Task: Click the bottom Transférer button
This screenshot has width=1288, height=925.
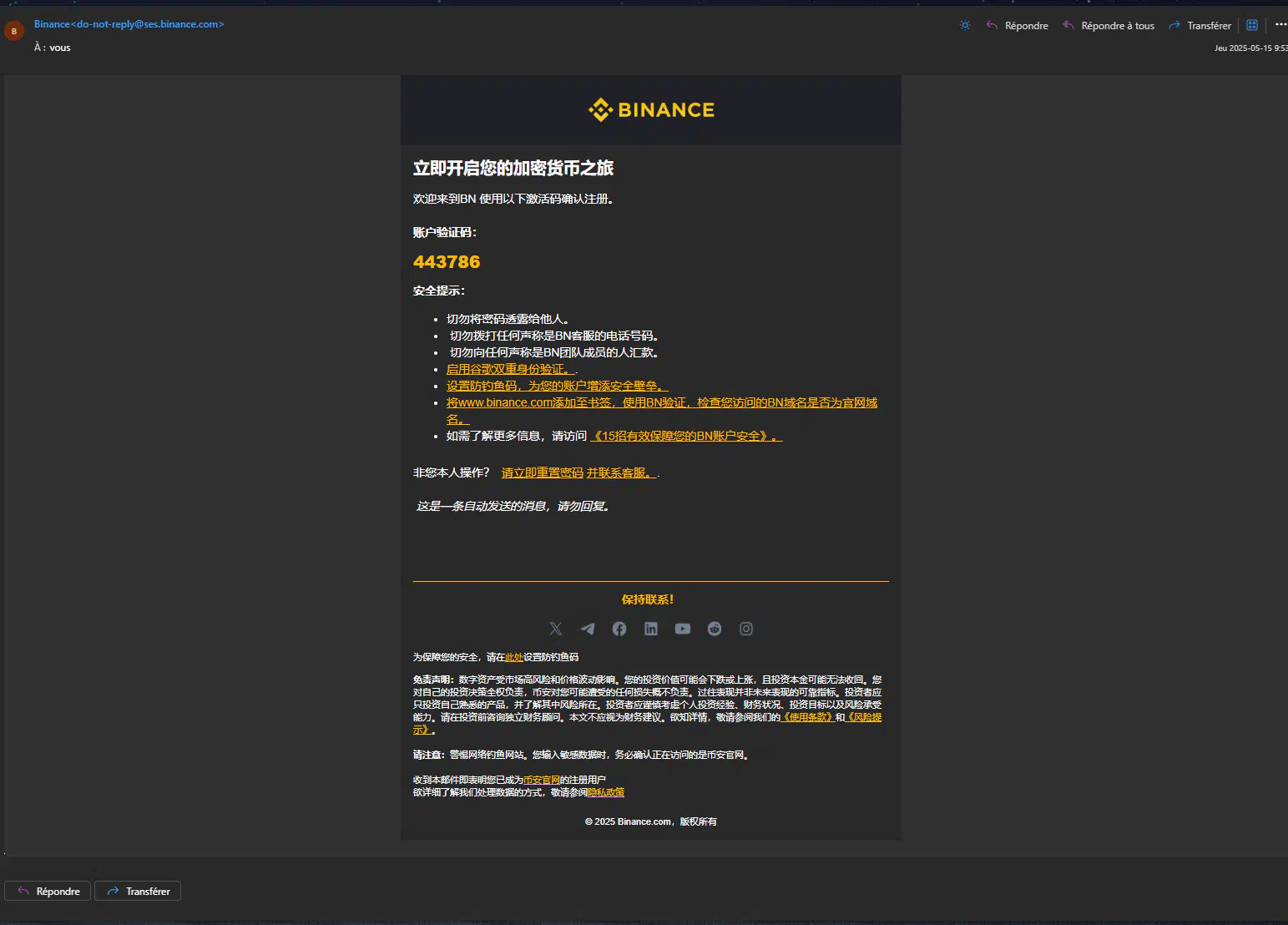Action: [138, 892]
